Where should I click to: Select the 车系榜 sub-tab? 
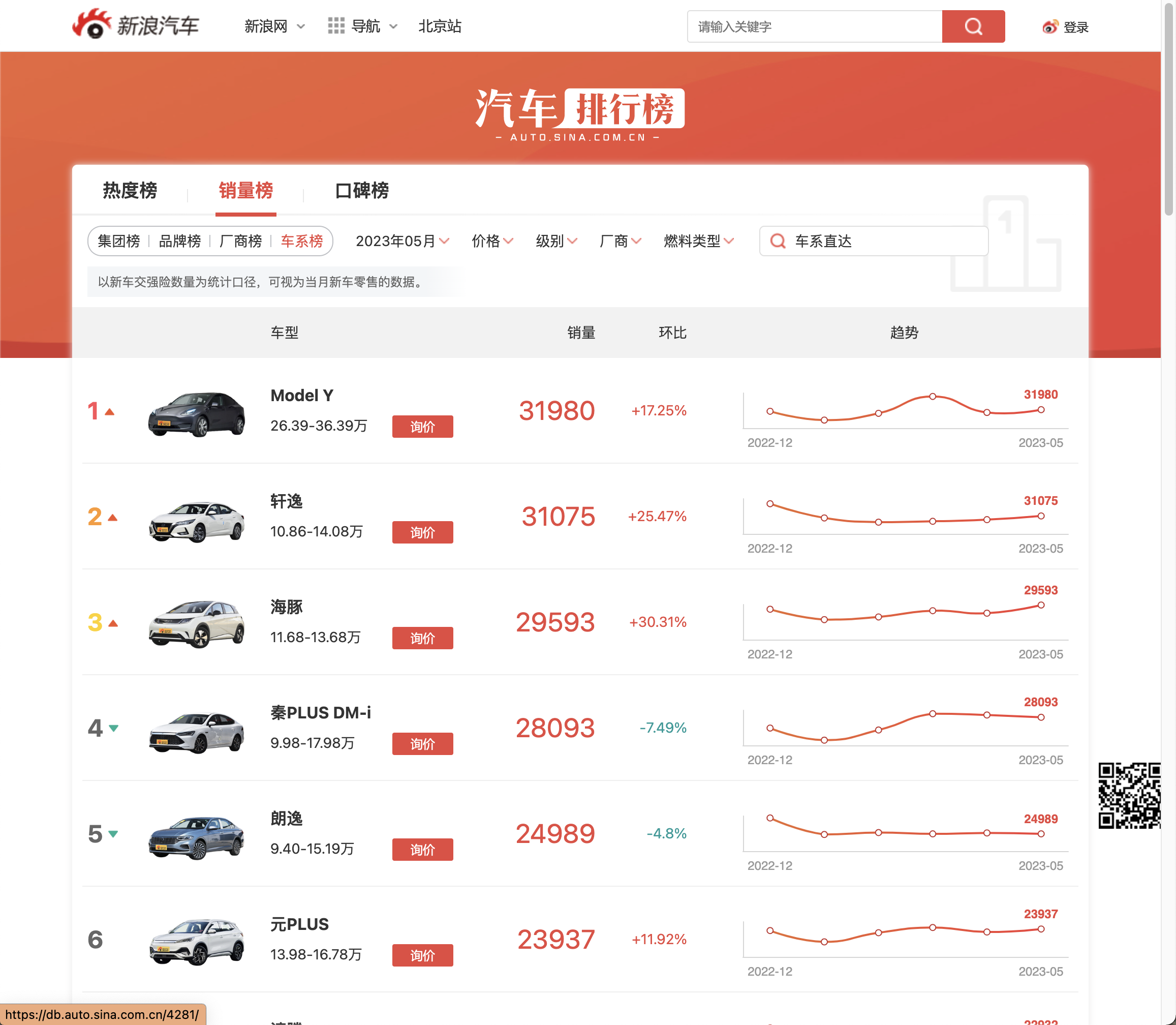302,241
